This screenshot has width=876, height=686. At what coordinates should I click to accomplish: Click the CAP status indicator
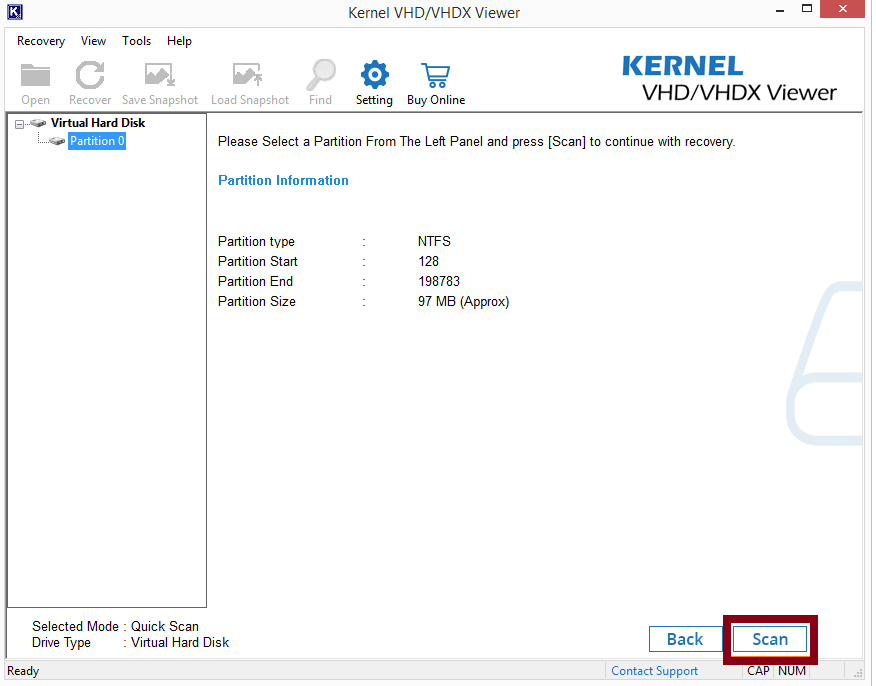click(758, 671)
